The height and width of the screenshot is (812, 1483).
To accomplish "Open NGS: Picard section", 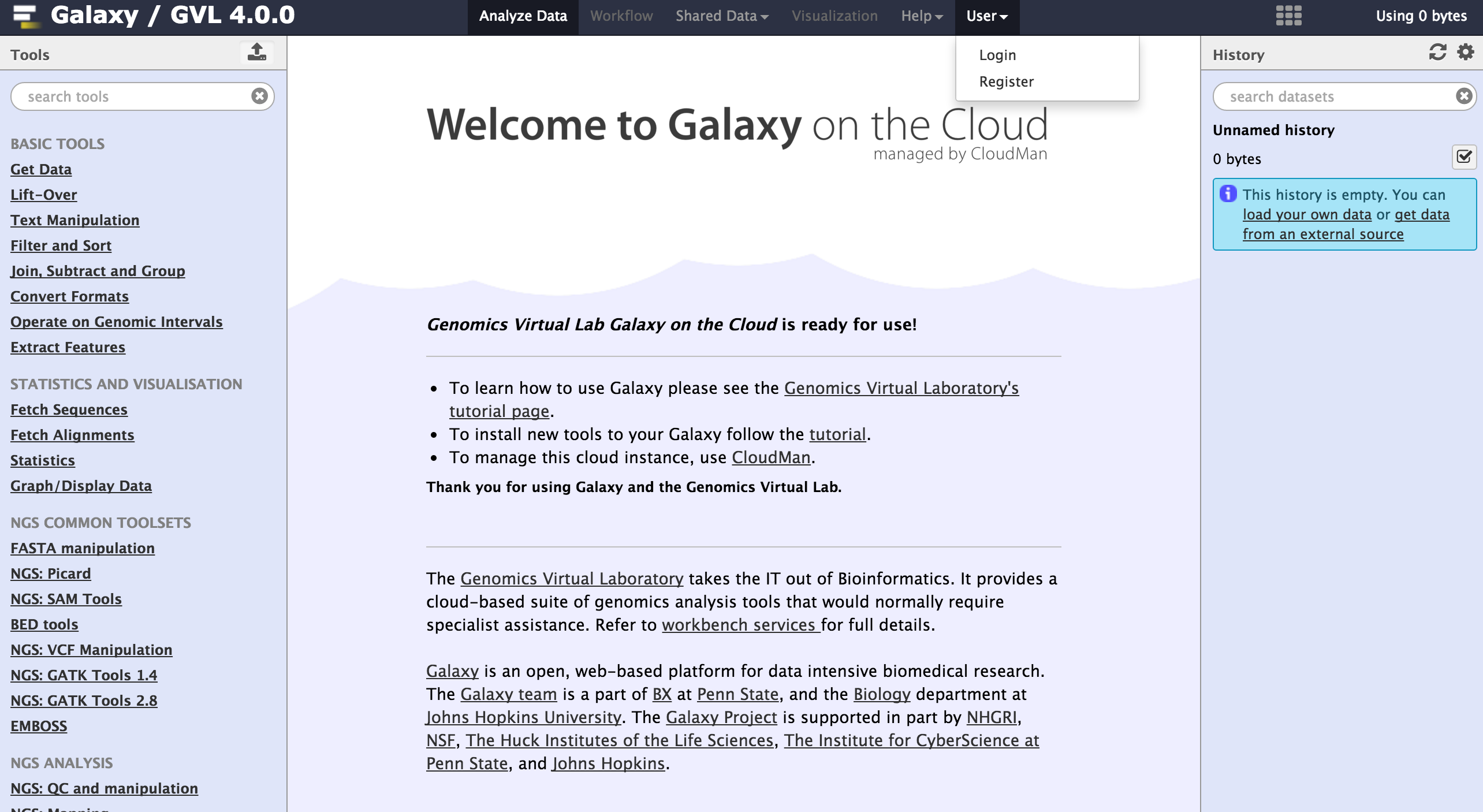I will [51, 573].
